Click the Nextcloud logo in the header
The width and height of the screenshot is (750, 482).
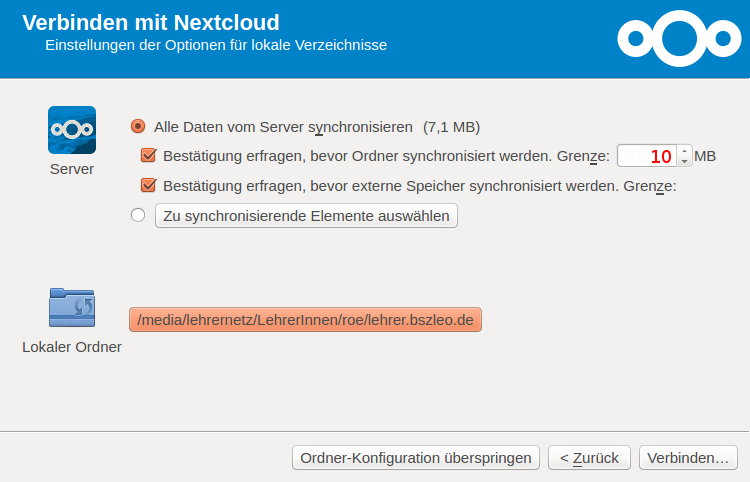pyautogui.click(x=676, y=38)
